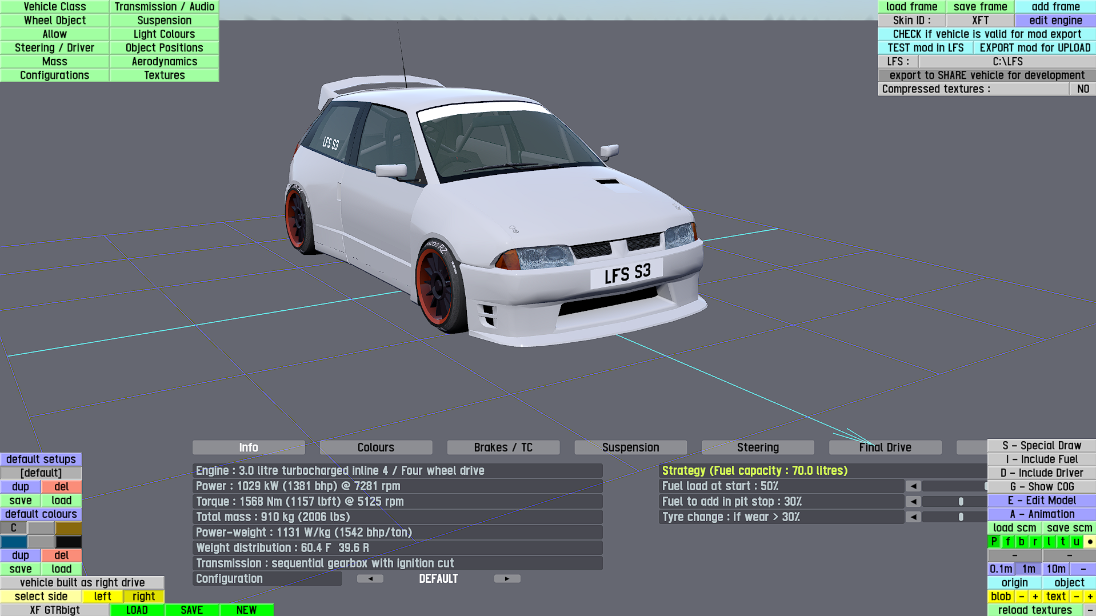Open Textures menu
Screen dimensions: 1096x616
pos(164,75)
